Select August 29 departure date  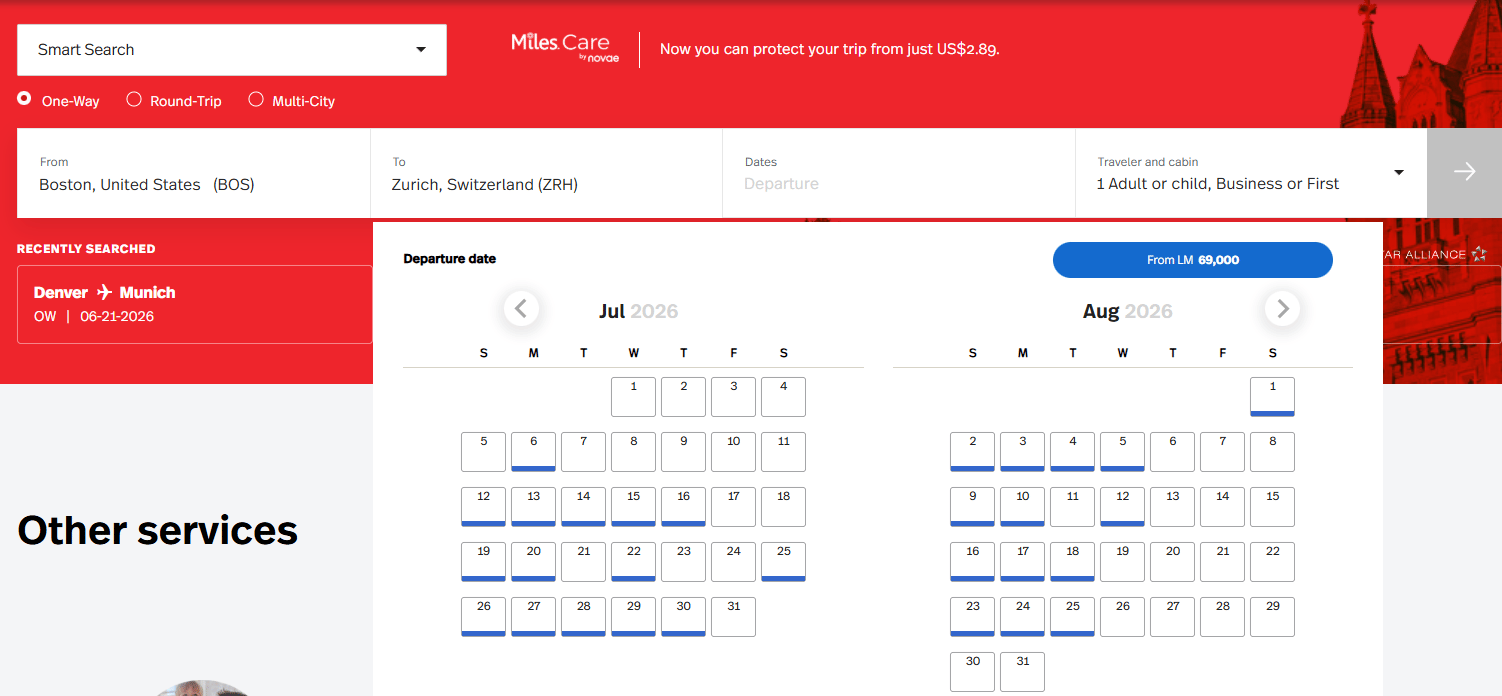(x=1272, y=617)
